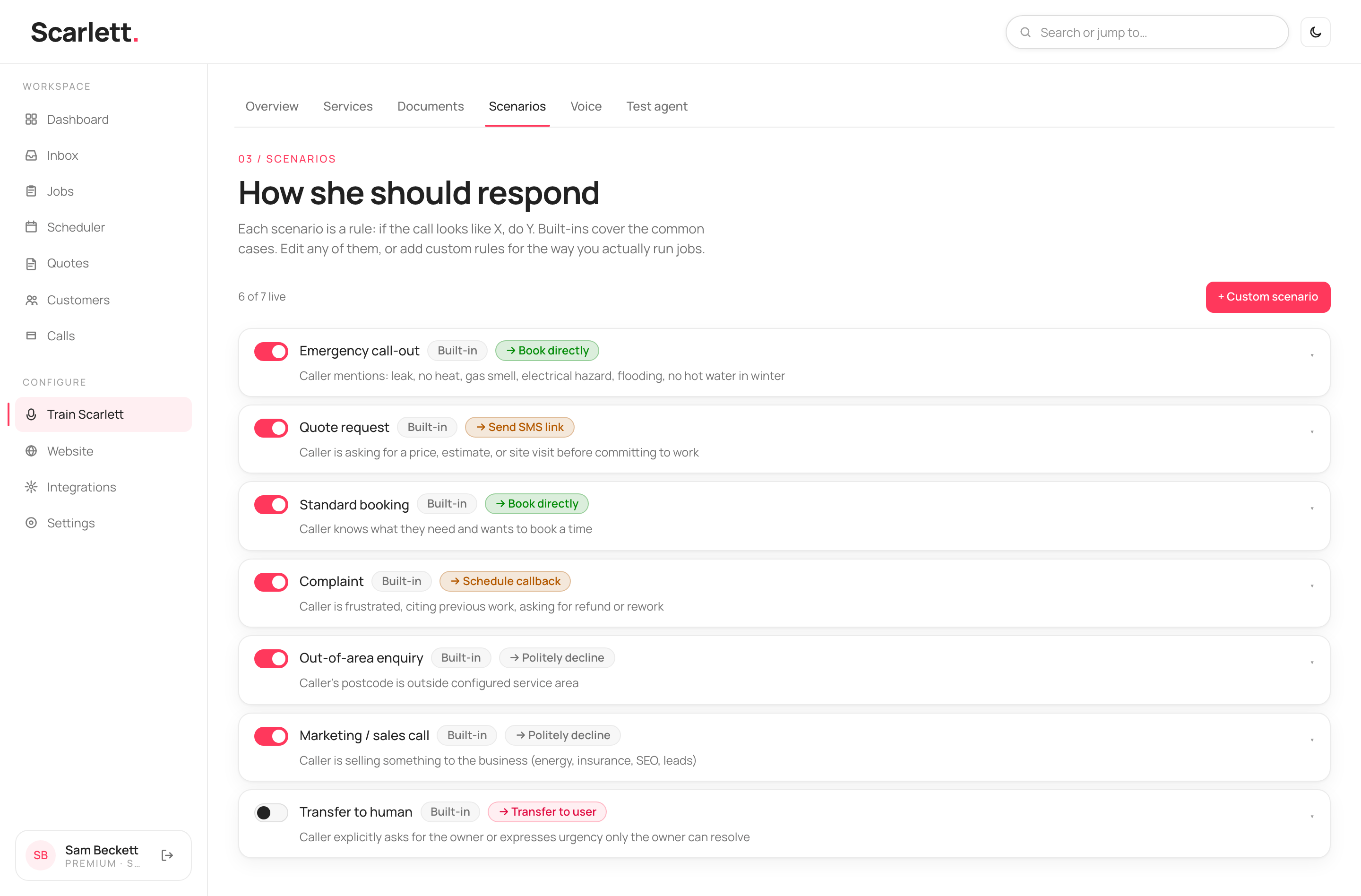Open the Voice tab
Viewport: 1361px width, 896px height.
tap(586, 106)
